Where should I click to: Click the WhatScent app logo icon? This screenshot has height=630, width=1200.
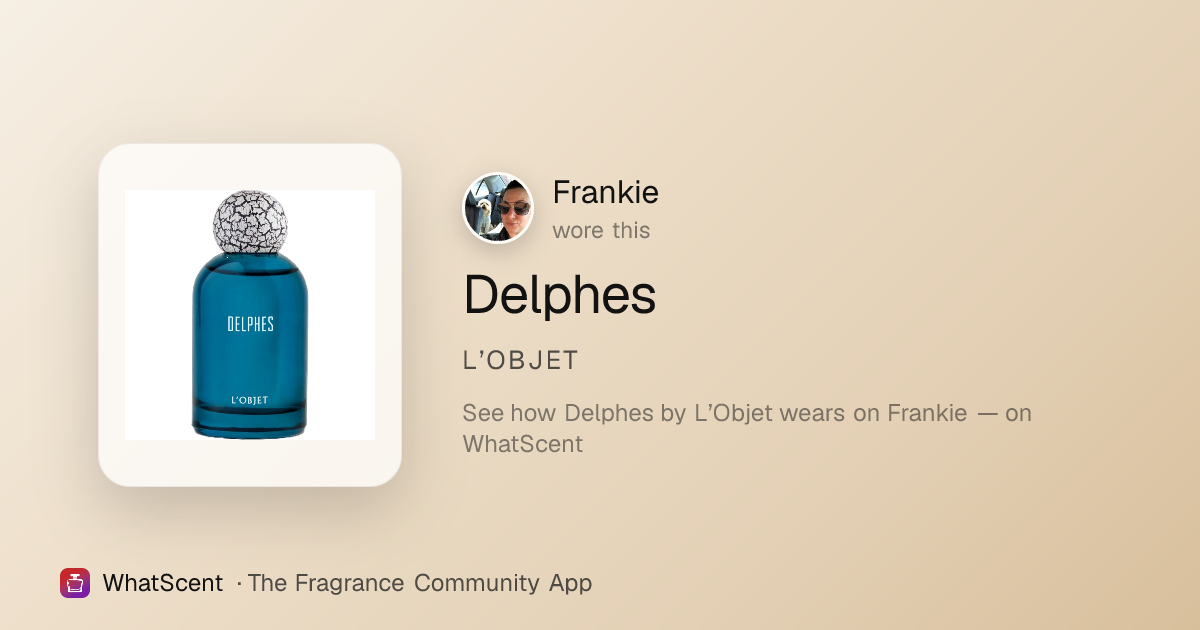pyautogui.click(x=75, y=583)
